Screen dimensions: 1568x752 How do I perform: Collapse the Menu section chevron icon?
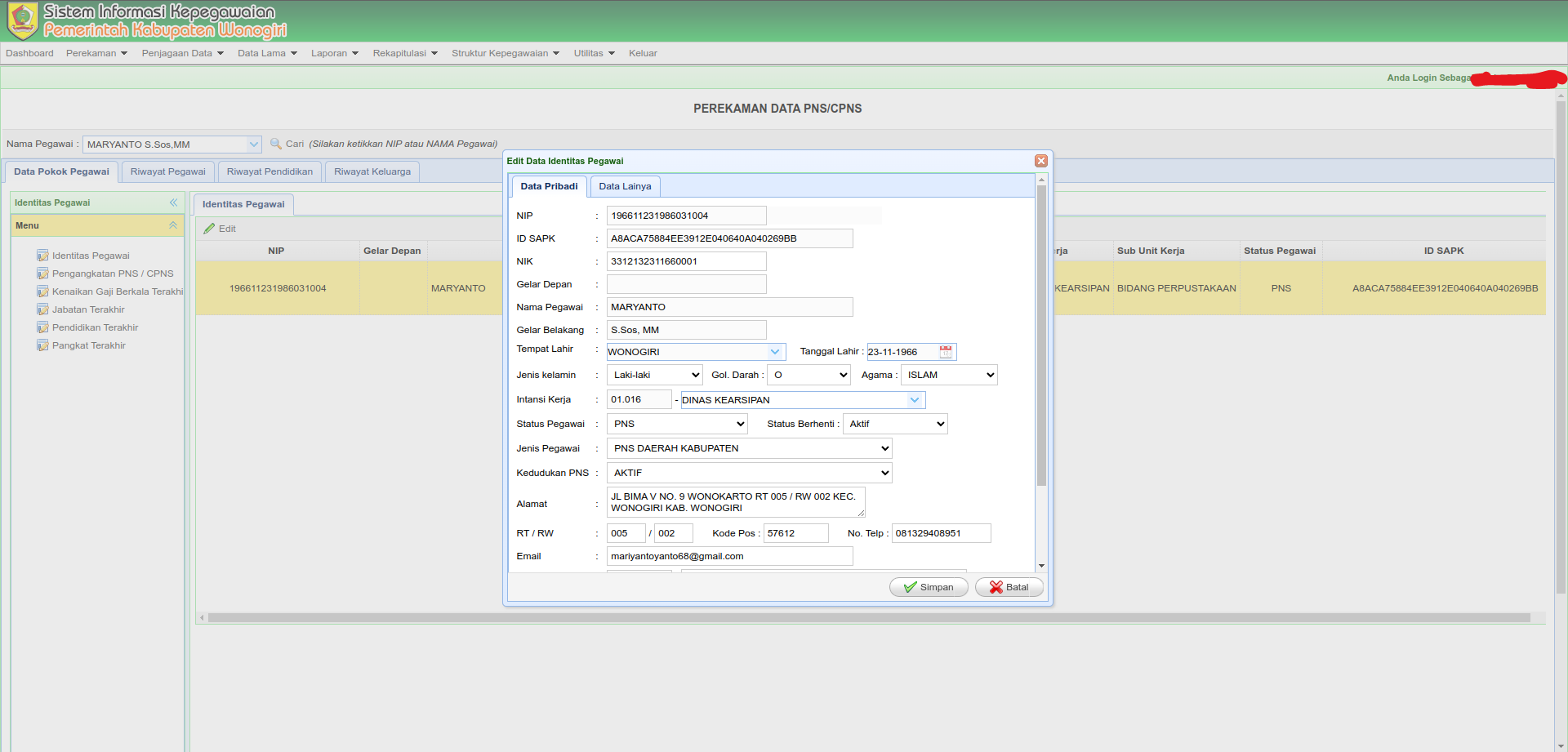pos(173,225)
